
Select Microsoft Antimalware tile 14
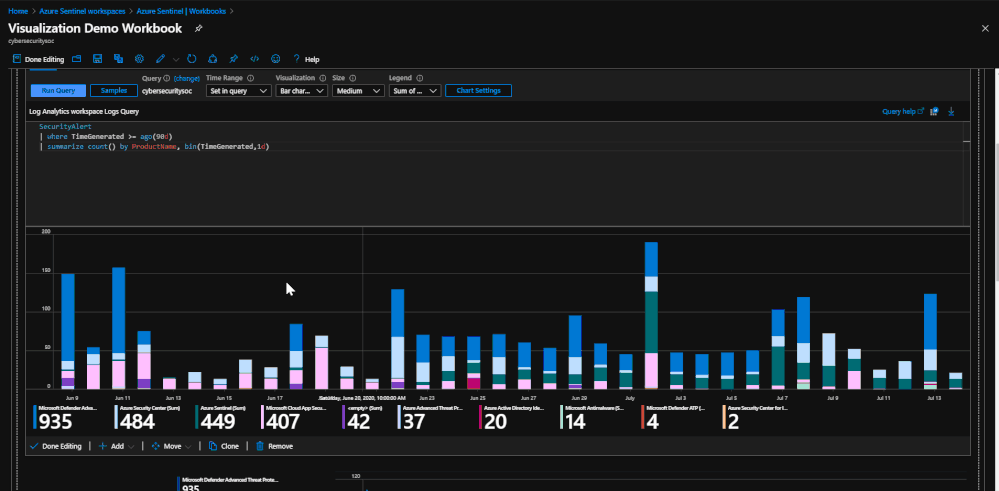pyautogui.click(x=593, y=416)
